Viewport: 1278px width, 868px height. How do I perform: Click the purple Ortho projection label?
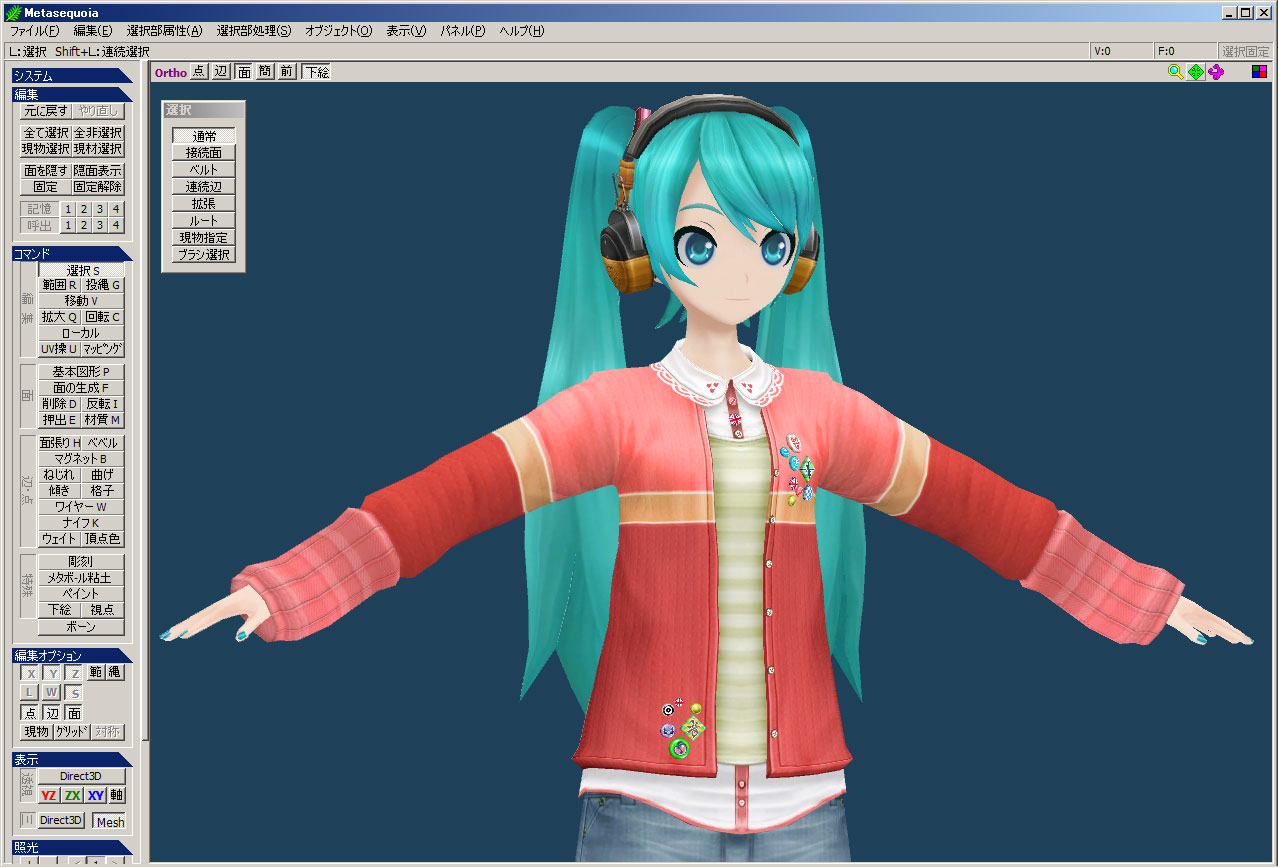pyautogui.click(x=171, y=72)
